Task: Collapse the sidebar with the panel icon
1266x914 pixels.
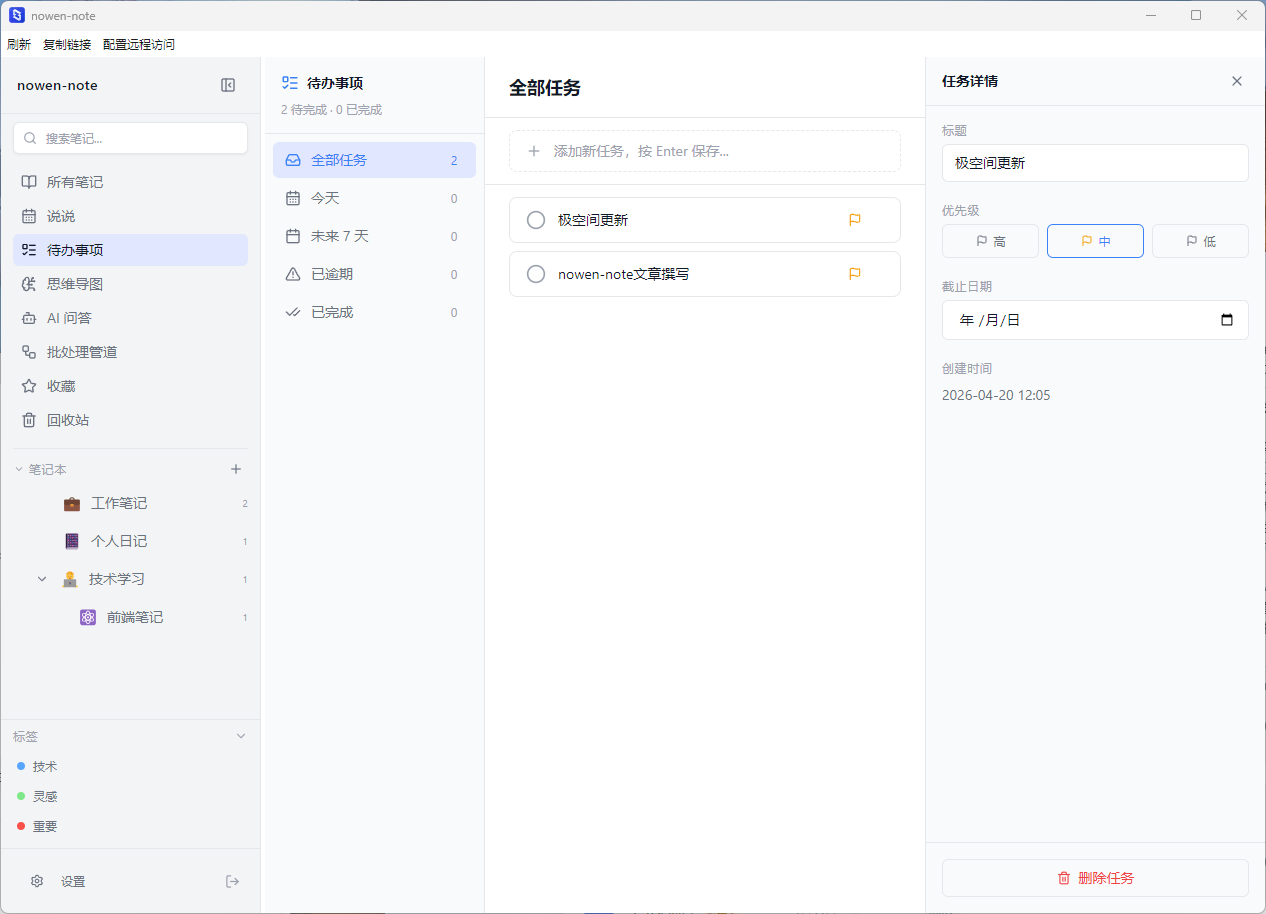Action: 228,85
